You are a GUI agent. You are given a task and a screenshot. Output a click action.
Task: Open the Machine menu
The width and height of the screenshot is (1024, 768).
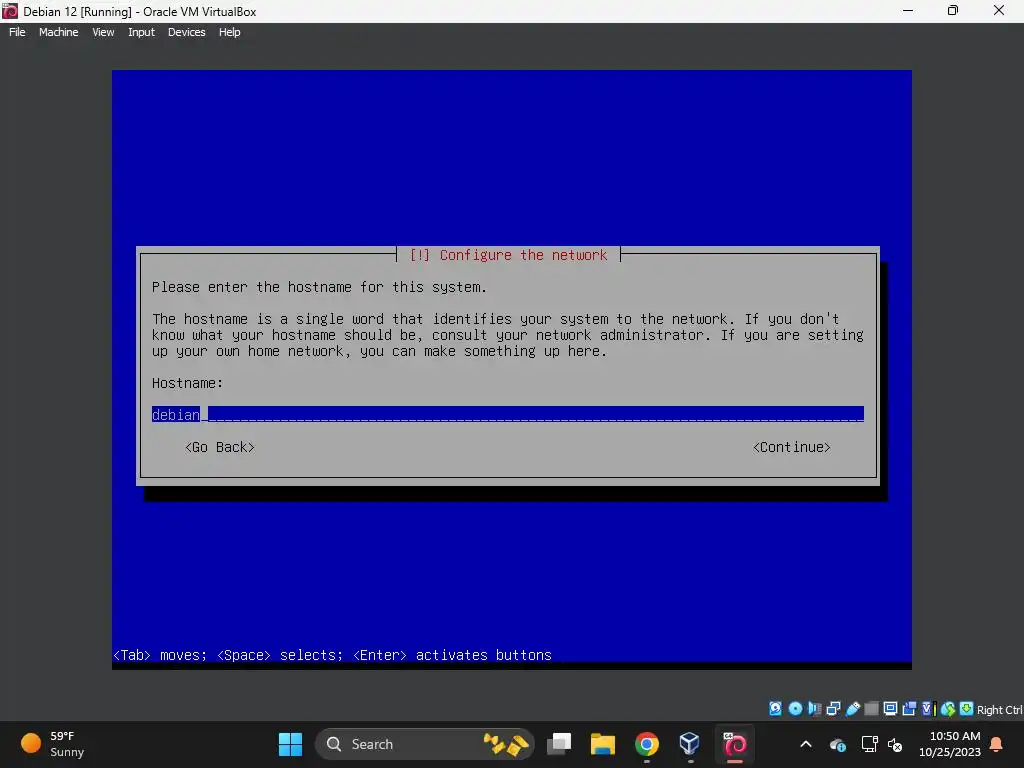[58, 32]
